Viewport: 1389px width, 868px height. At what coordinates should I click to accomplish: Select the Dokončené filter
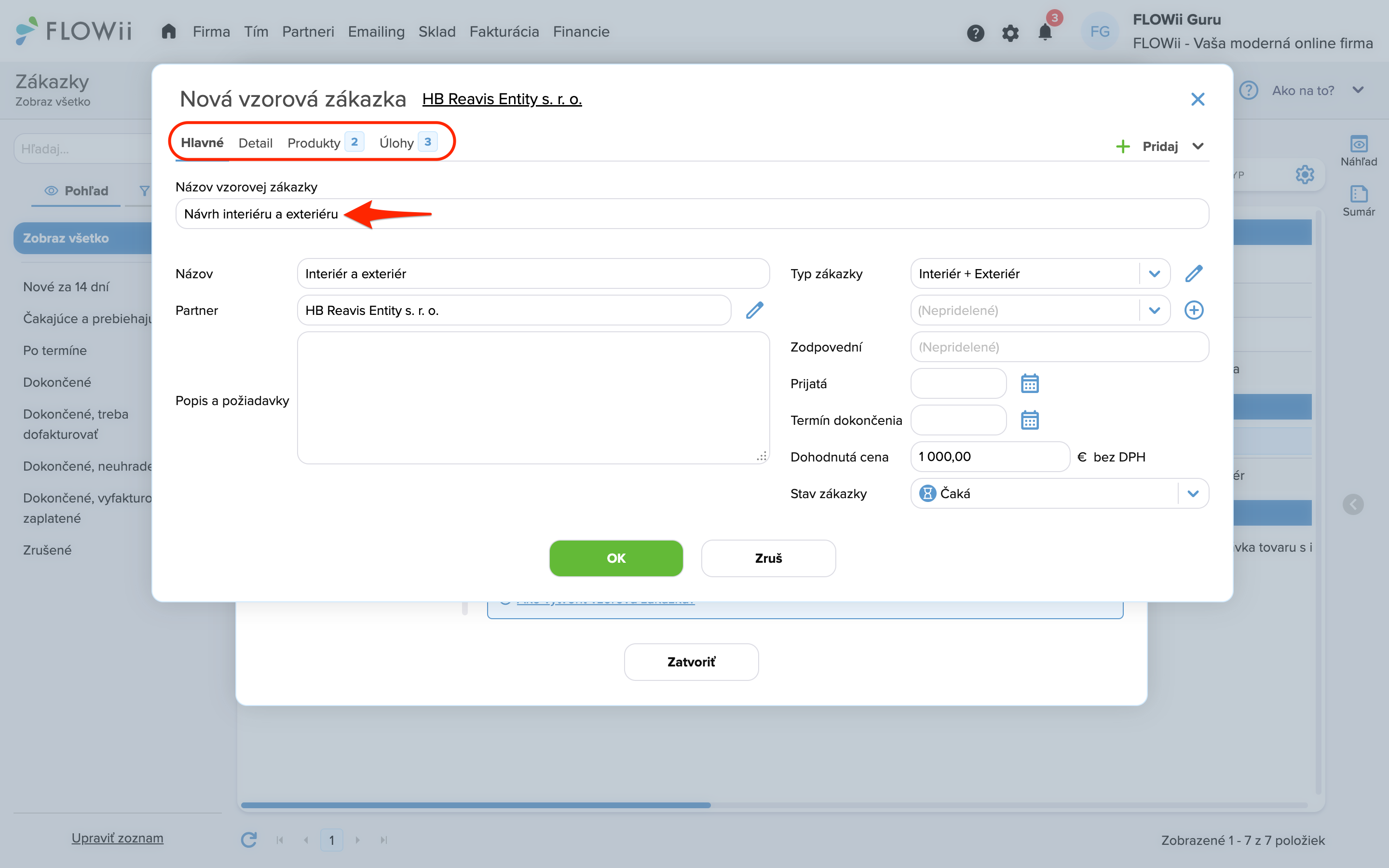pos(57,382)
